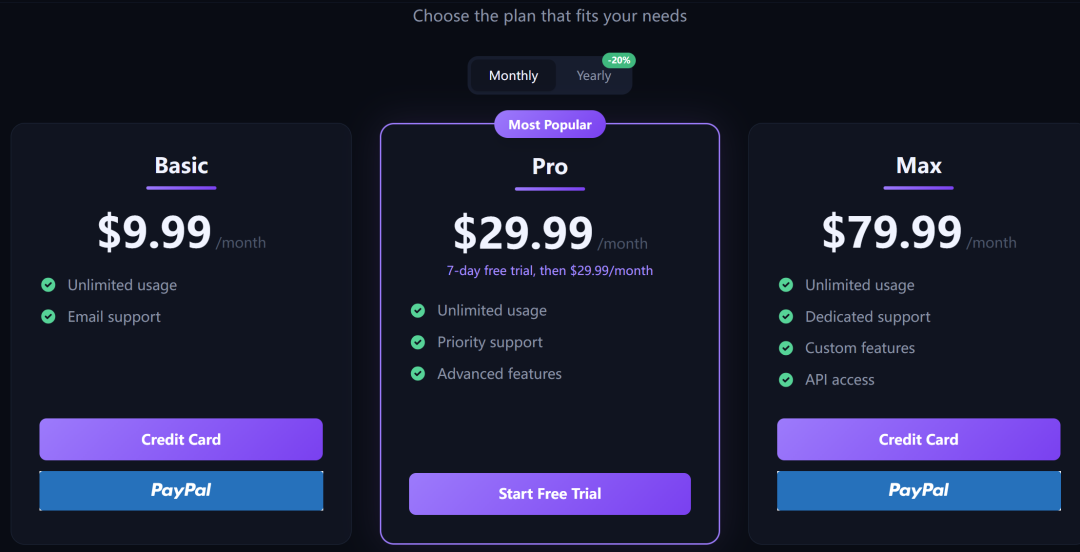Switch billing to Monthly
Image resolution: width=1080 pixels, height=552 pixels.
pos(513,76)
